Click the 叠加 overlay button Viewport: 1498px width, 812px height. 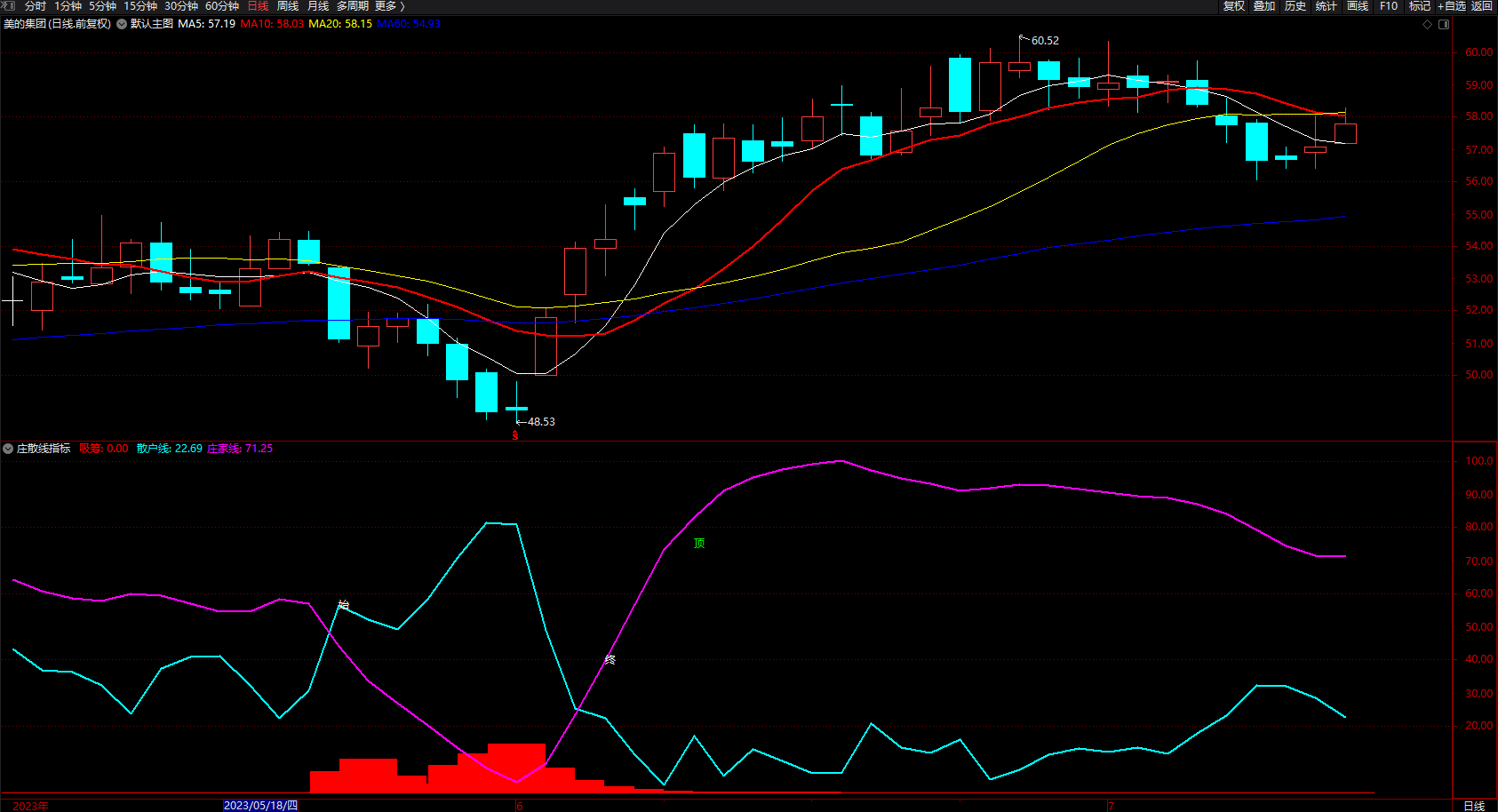point(1264,6)
